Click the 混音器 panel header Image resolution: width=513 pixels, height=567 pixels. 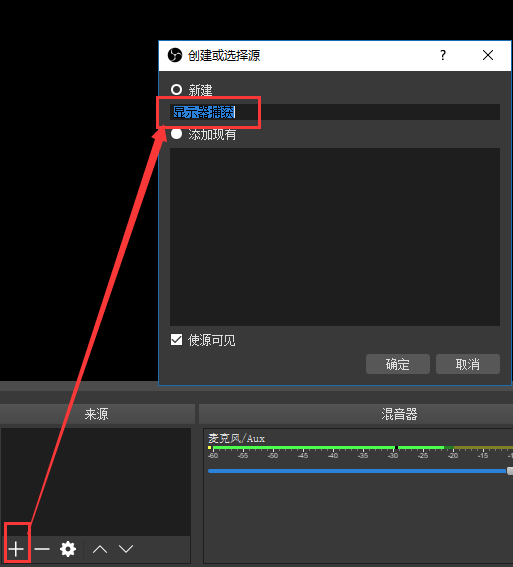click(x=356, y=414)
